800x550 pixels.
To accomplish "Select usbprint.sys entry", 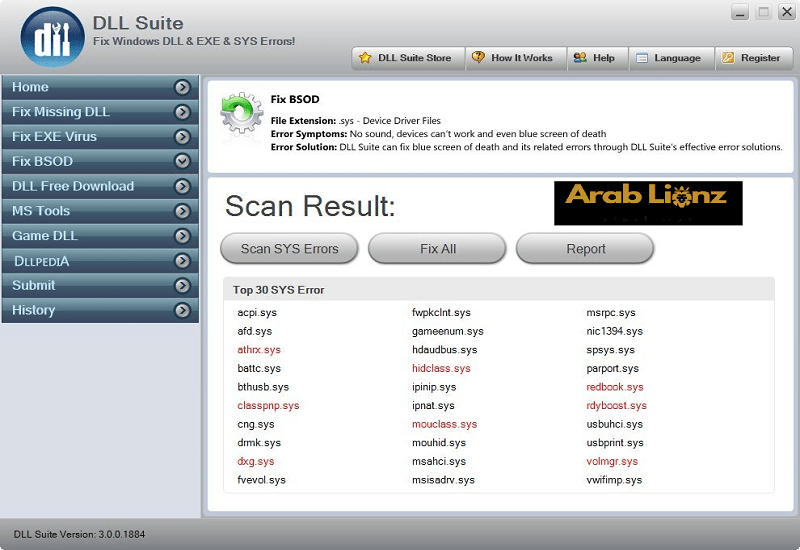I will [x=615, y=443].
